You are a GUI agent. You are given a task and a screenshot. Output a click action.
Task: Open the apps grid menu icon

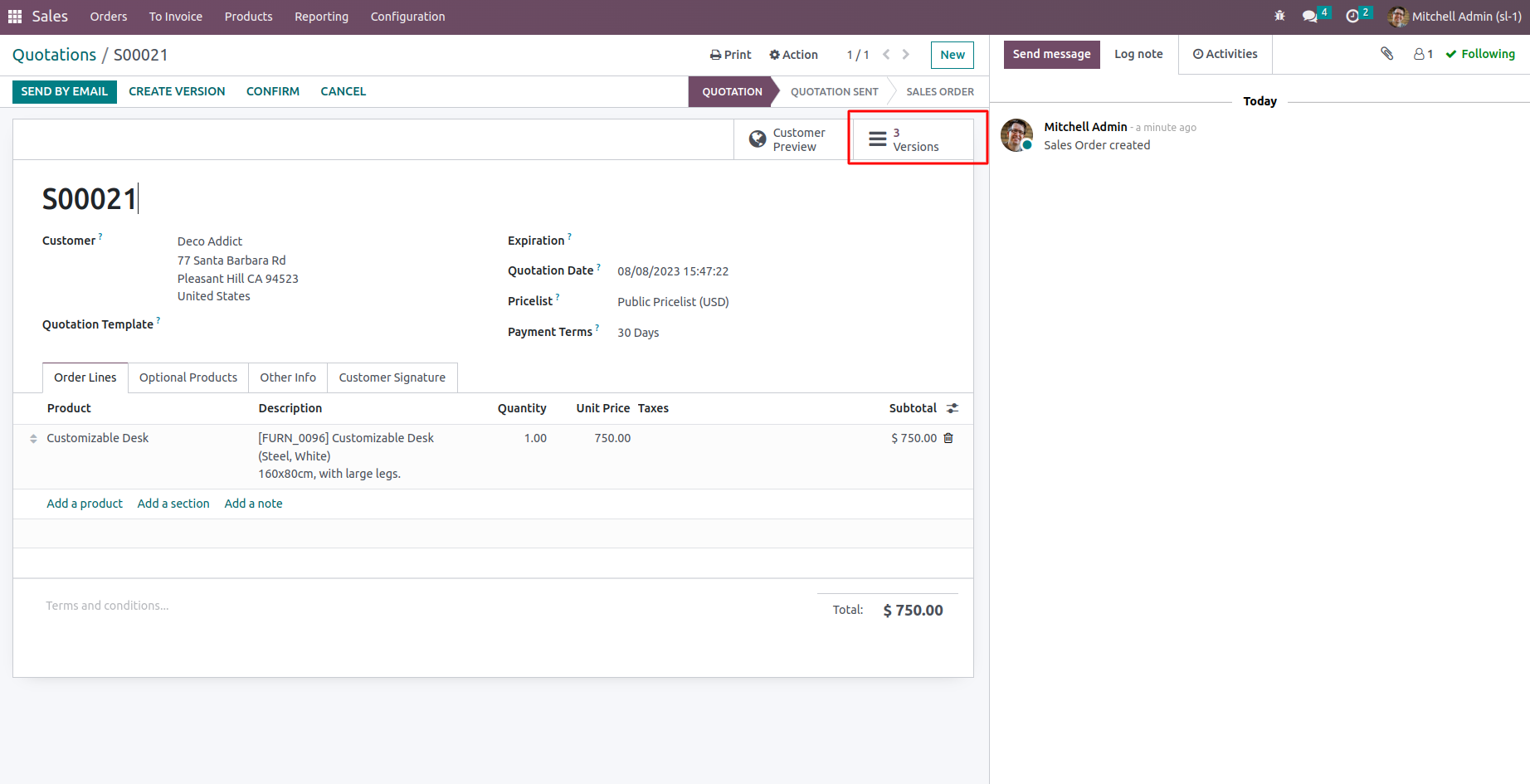[15, 17]
